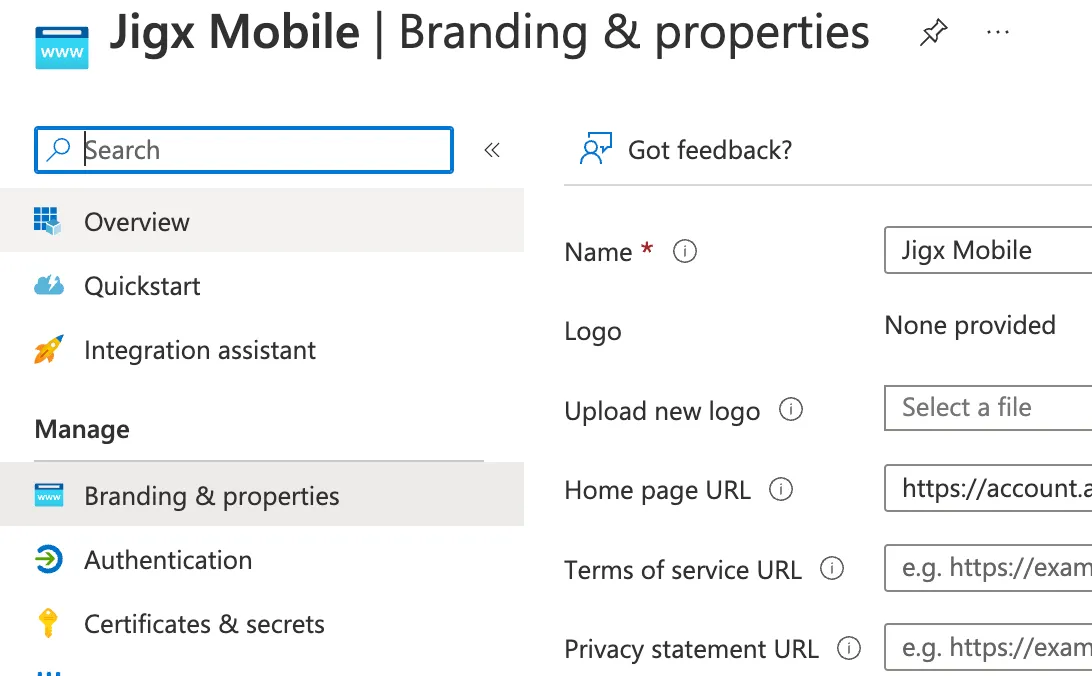Show info tooltip for Upload new logo
Screen dimensions: 1092x676
790,409
